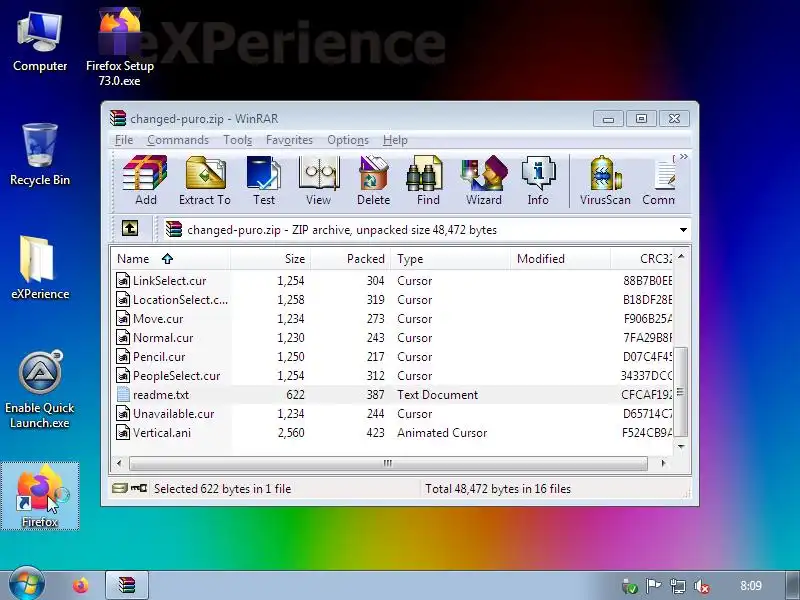Click the cut-off Comment toolbar icon
This screenshot has width=800, height=600.
pos(659,181)
